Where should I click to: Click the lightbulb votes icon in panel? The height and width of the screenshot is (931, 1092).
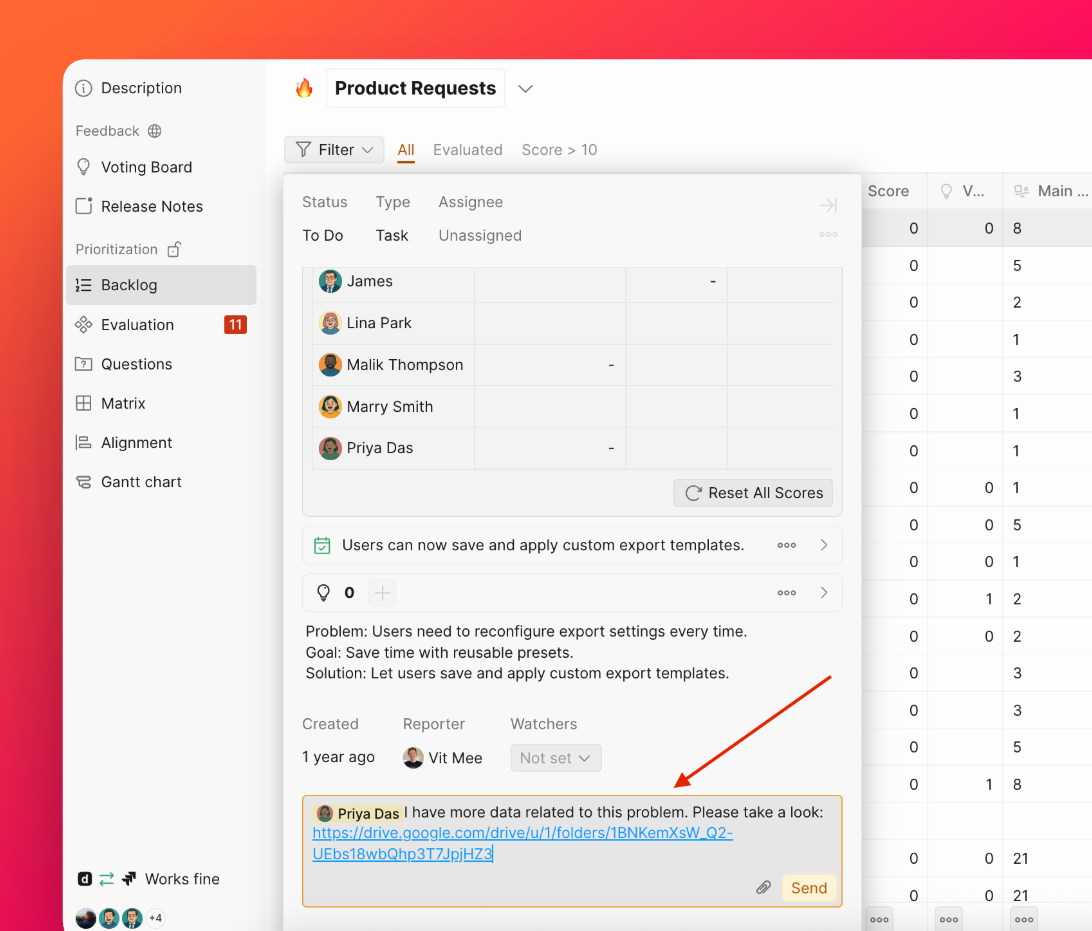coord(323,593)
